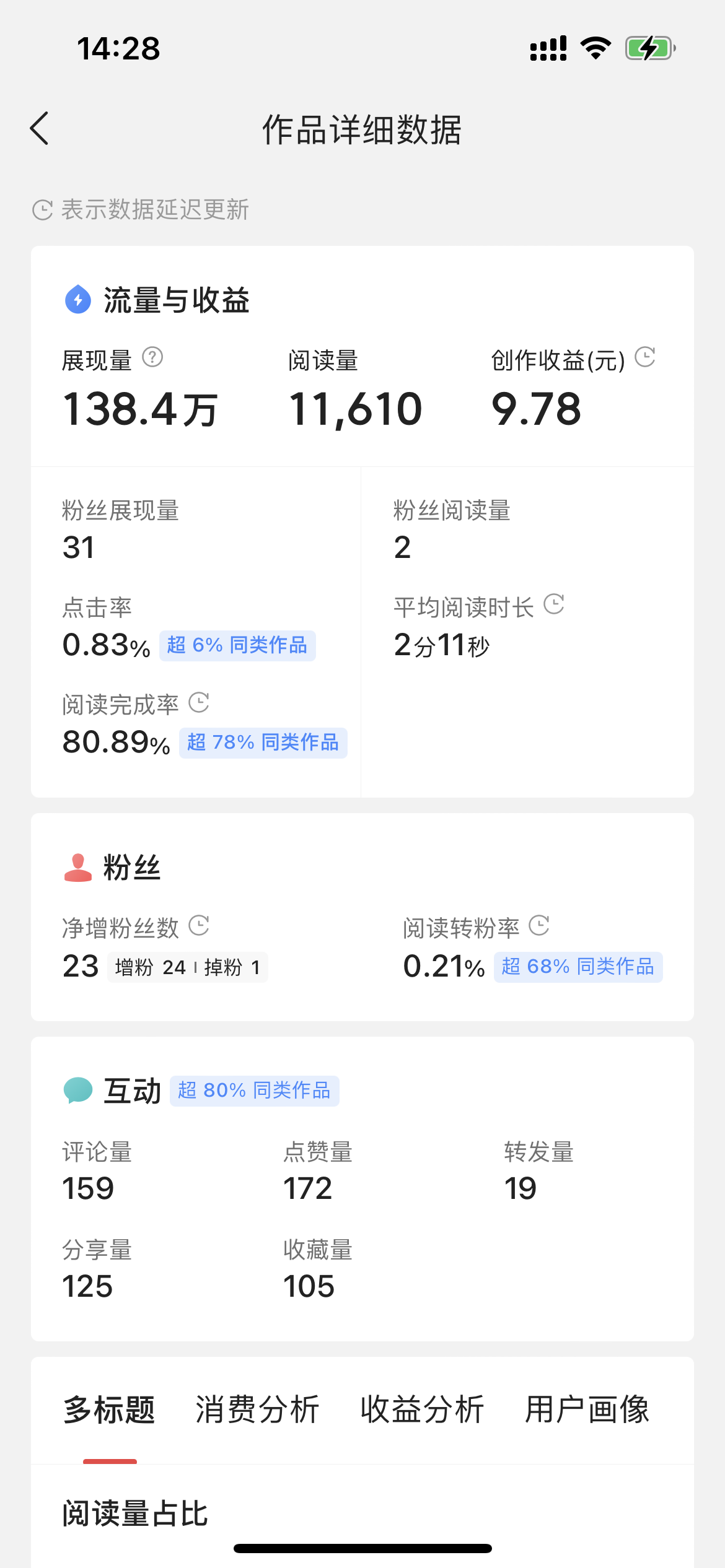The height and width of the screenshot is (1568, 725).
Task: Tap the clock icon beside 阅读转粉率
Action: 539,926
